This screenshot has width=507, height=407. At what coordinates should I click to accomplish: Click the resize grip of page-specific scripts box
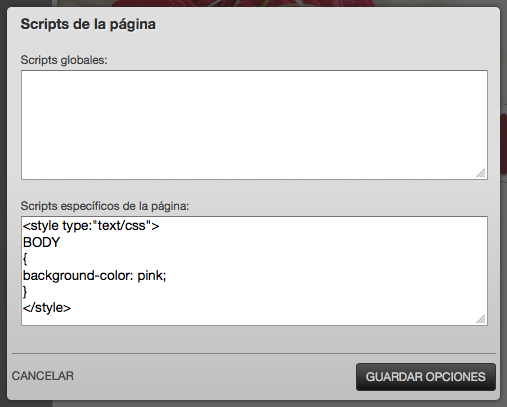481,319
